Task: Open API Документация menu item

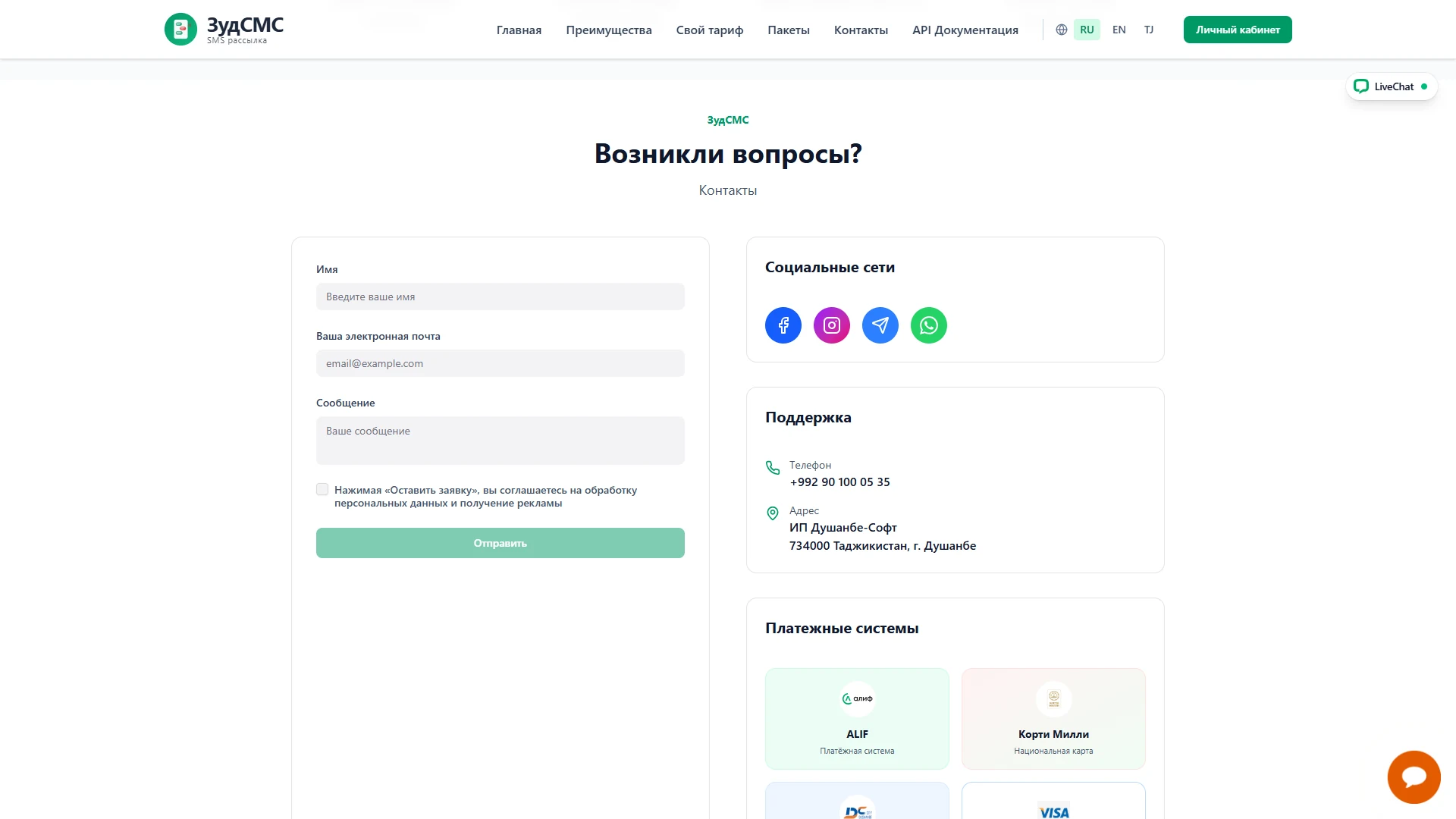Action: [x=965, y=30]
